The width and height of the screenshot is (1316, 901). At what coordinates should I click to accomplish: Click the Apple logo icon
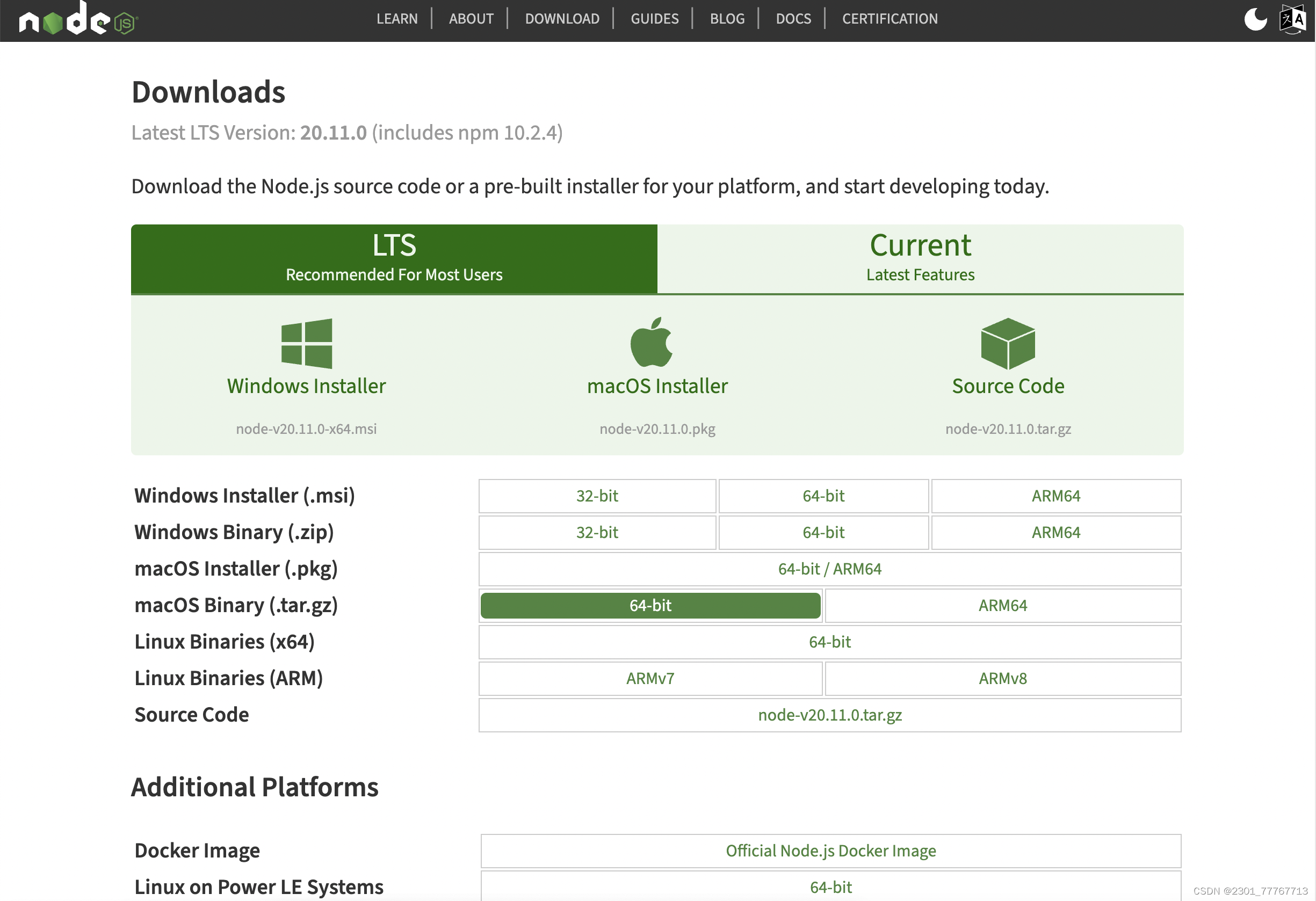[x=651, y=342]
